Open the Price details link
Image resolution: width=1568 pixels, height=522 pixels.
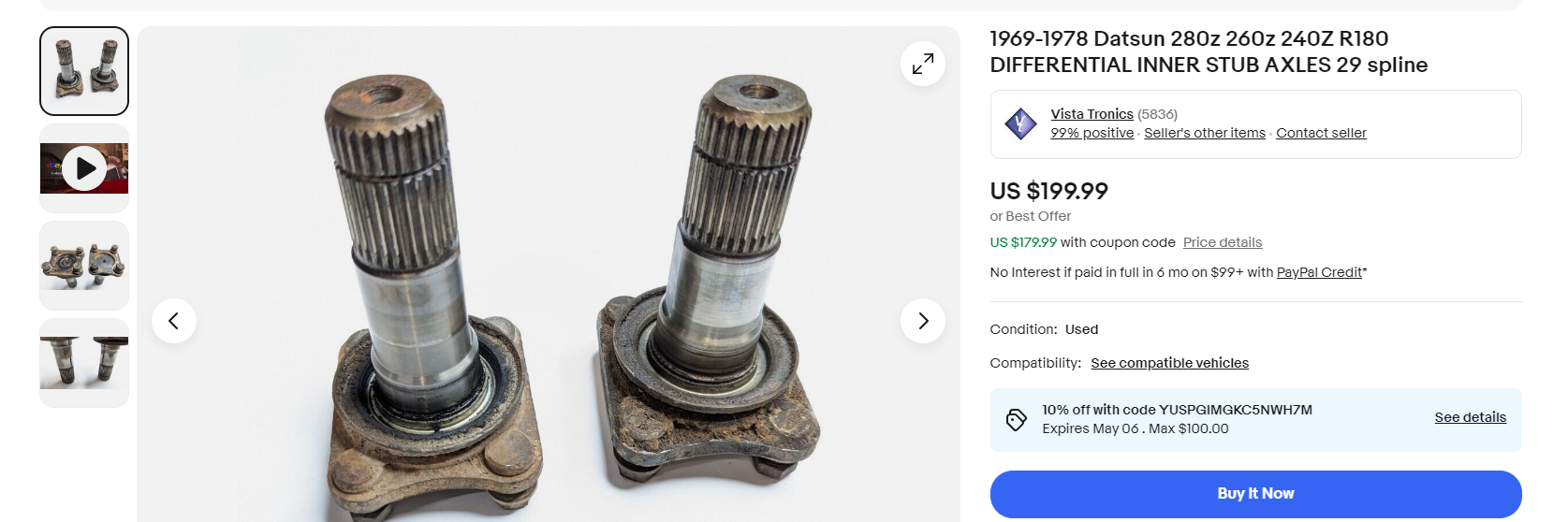coord(1222,242)
